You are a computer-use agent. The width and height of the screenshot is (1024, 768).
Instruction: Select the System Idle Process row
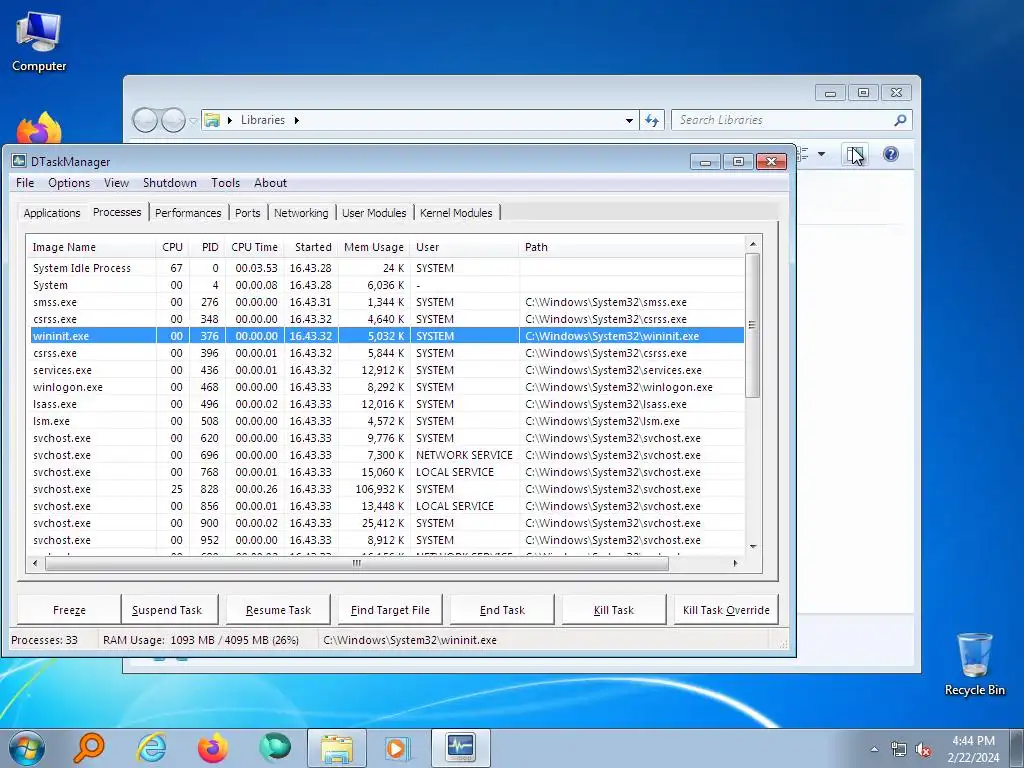387,268
